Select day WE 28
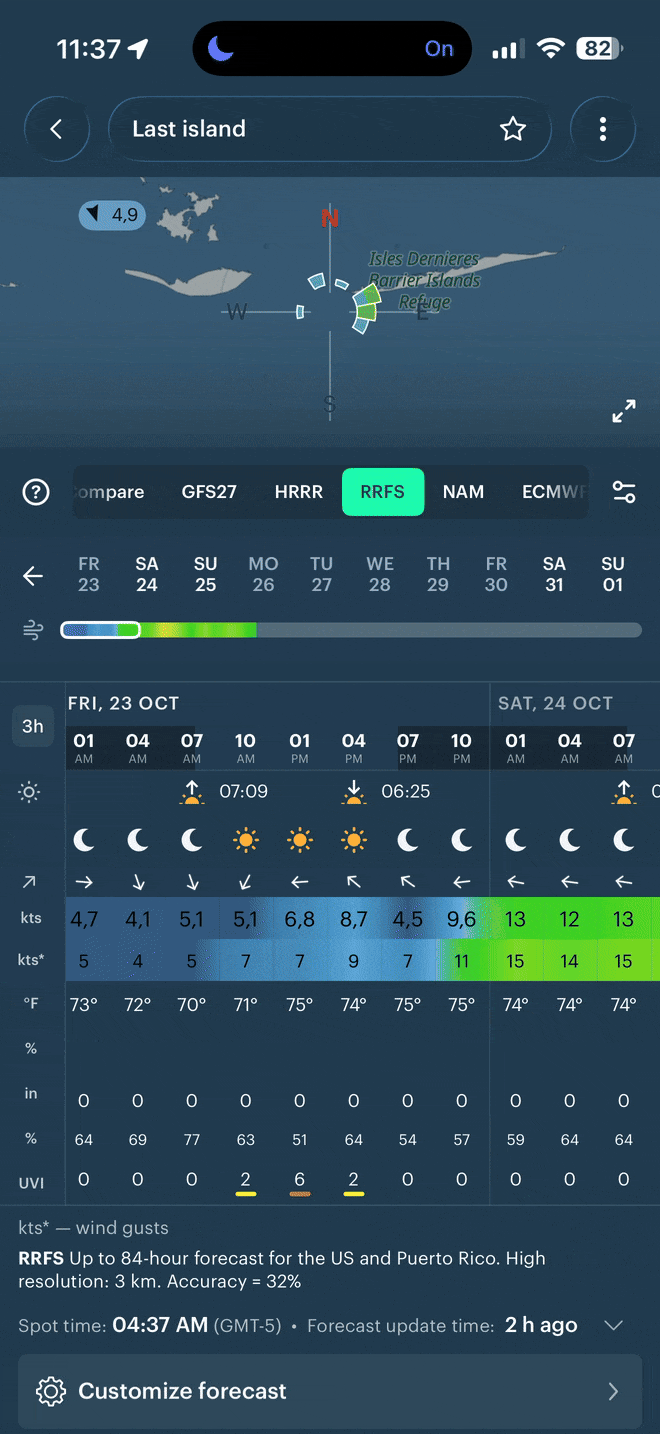Viewport: 660px width, 1434px height. click(x=380, y=575)
